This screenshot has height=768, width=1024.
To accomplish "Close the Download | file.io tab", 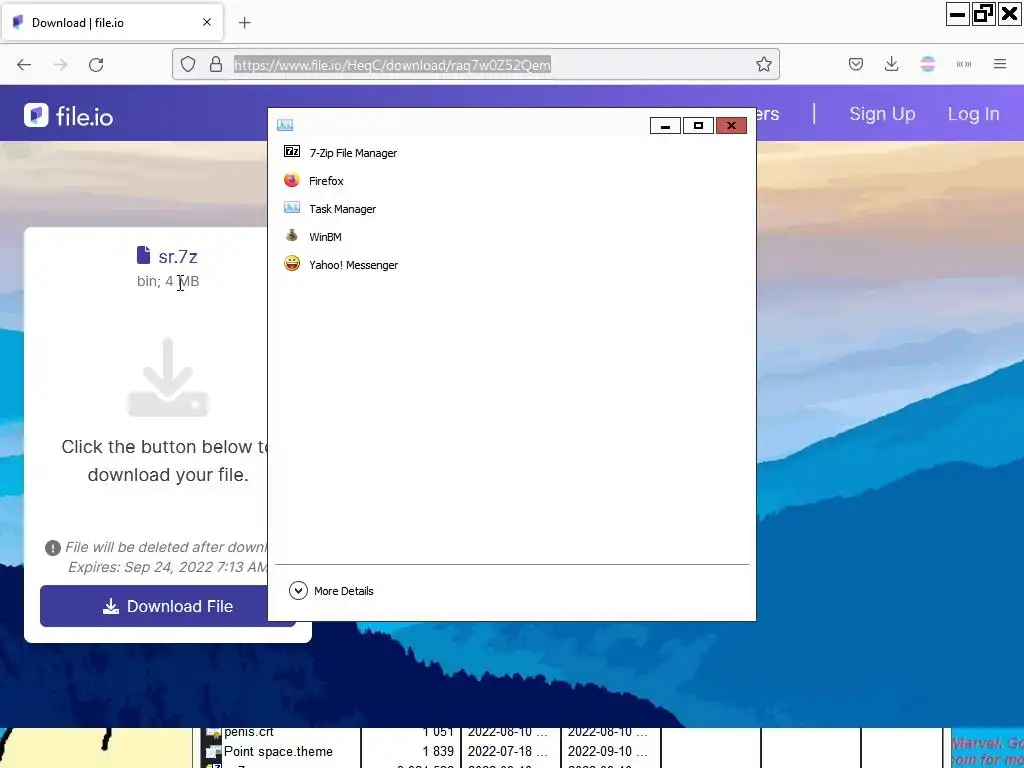I will point(207,22).
